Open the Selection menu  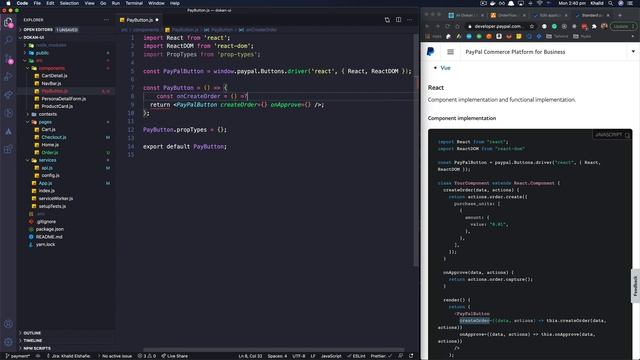pyautogui.click(x=69, y=3)
